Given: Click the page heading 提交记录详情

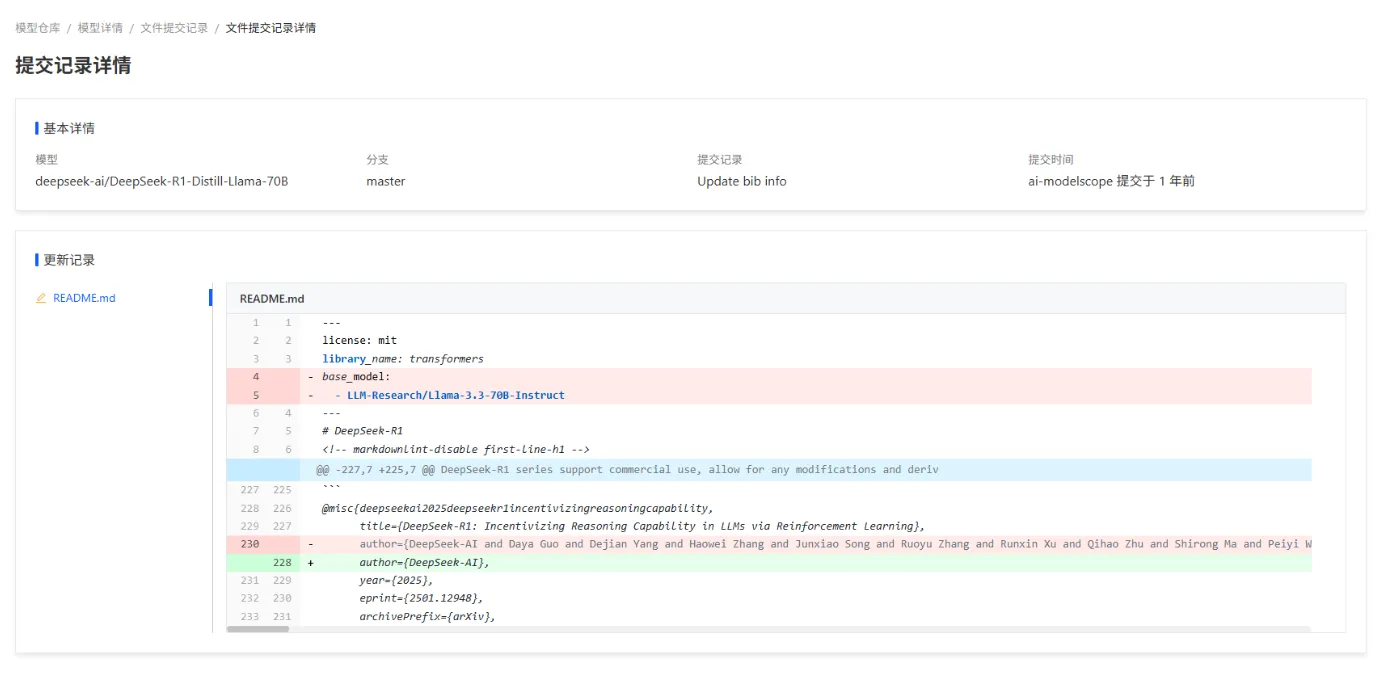Looking at the screenshot, I should coord(73,66).
